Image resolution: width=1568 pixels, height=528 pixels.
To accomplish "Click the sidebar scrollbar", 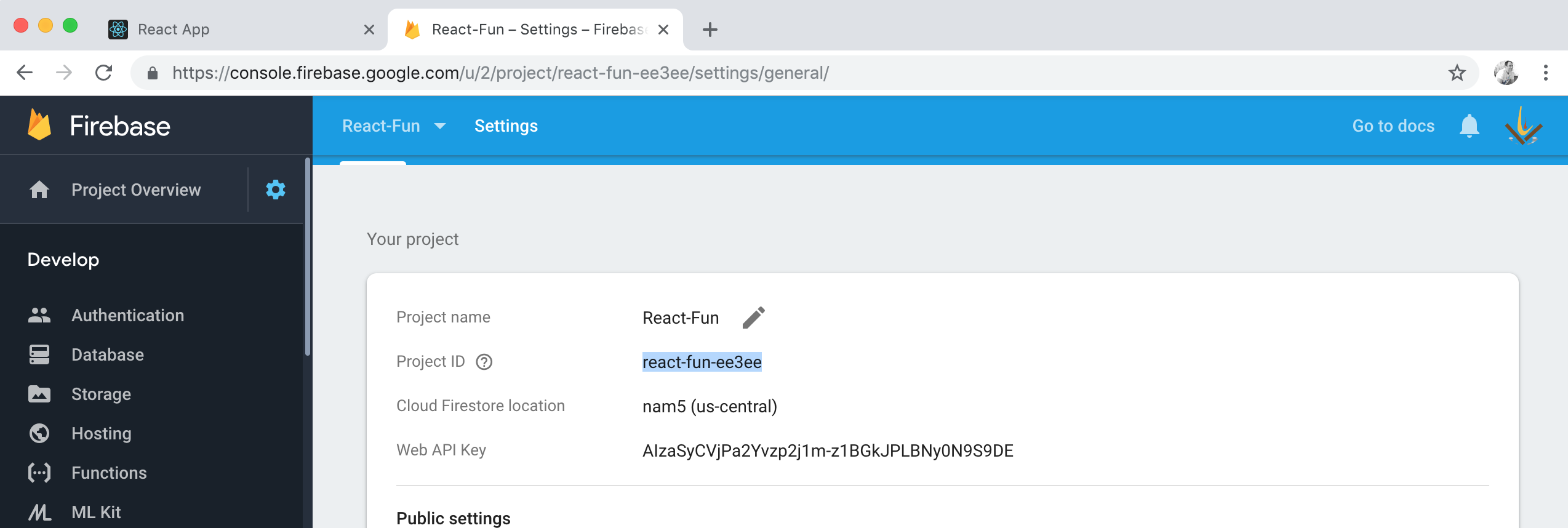I will point(308,257).
